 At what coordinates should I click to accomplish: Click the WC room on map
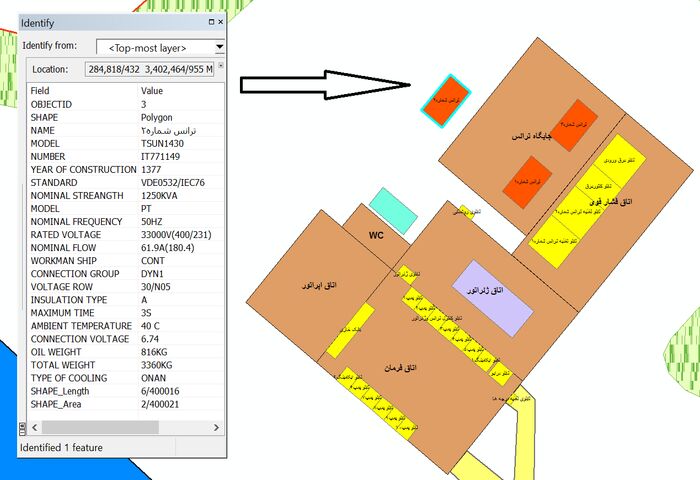click(376, 235)
